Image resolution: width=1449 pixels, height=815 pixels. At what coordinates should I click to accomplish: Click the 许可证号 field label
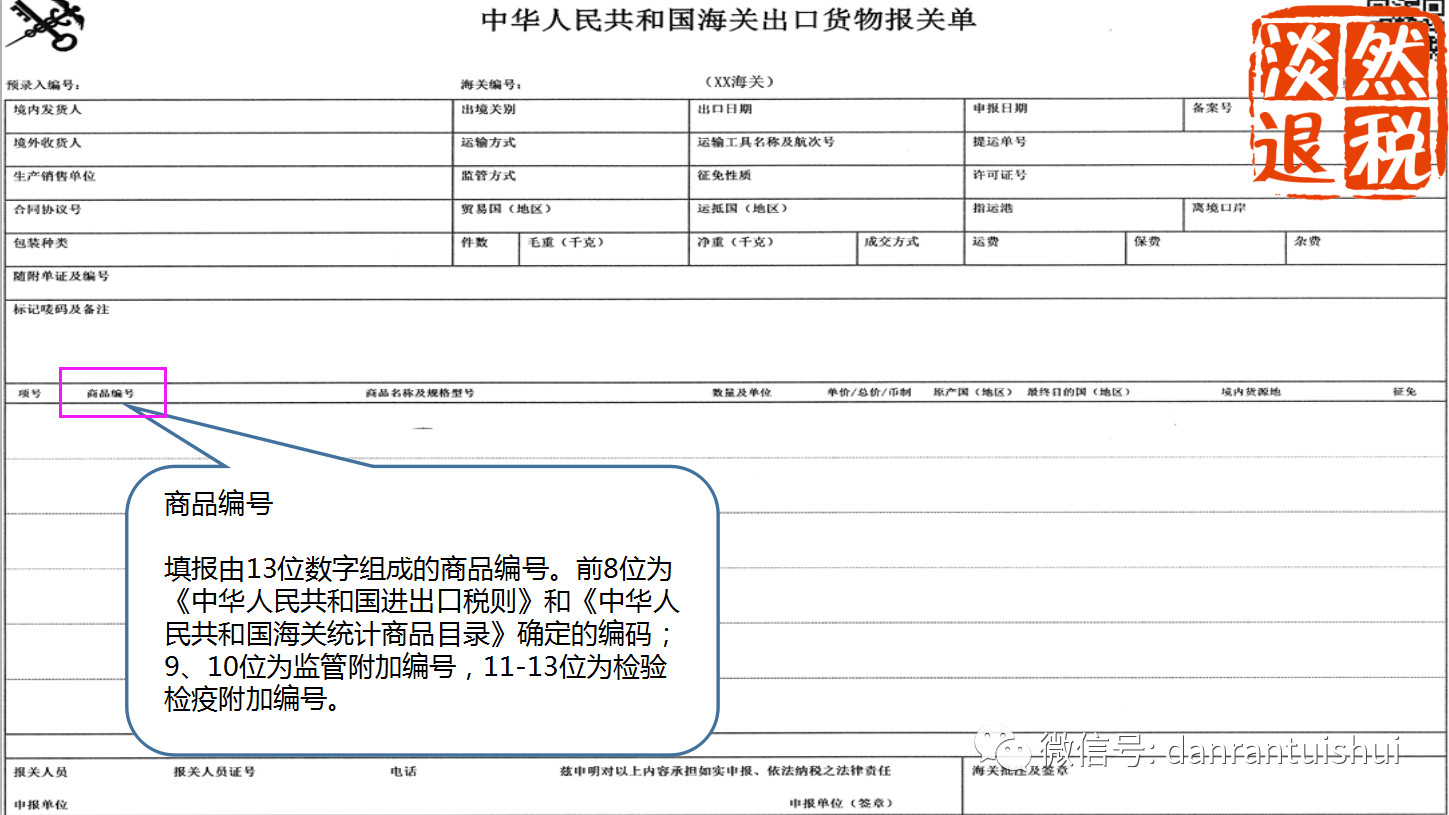point(999,175)
